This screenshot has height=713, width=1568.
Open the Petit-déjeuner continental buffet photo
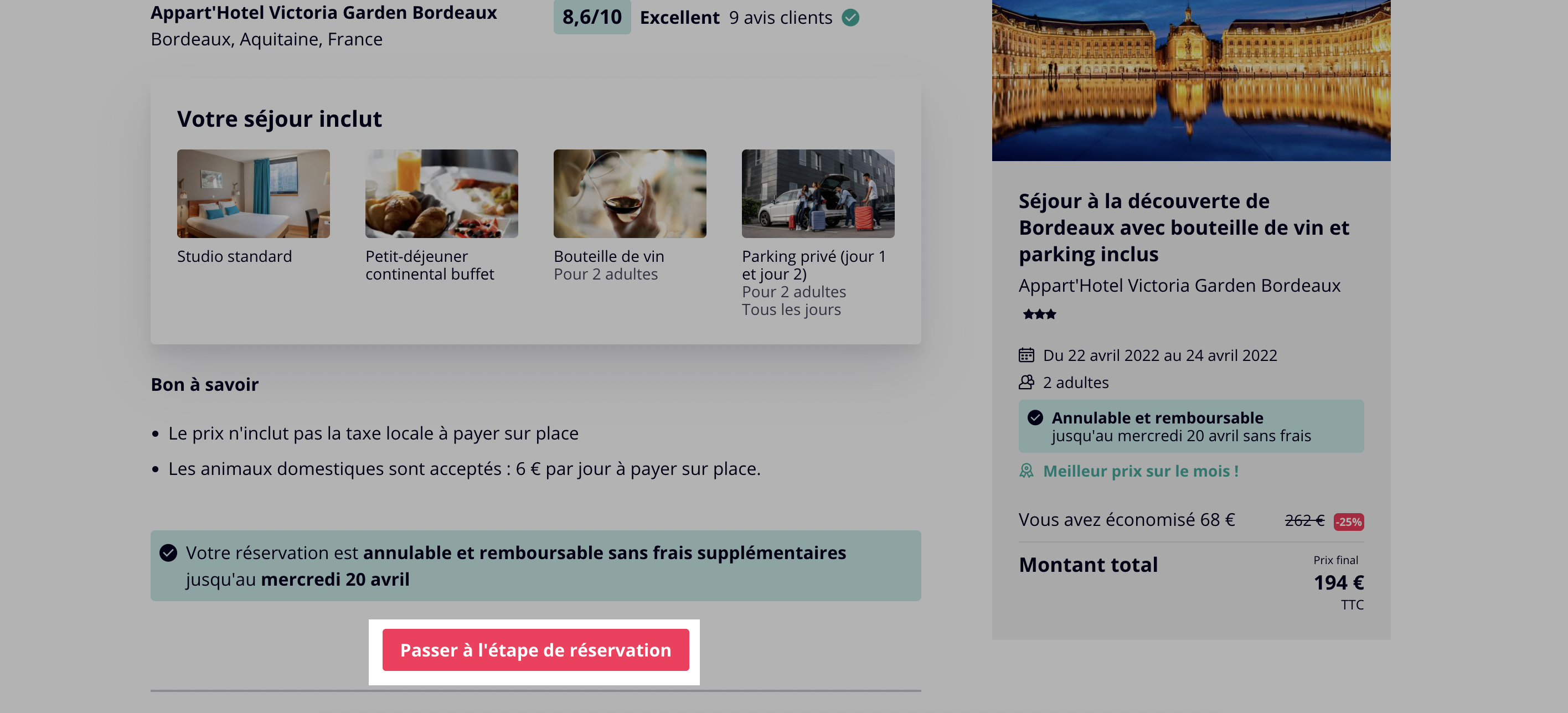coord(441,193)
